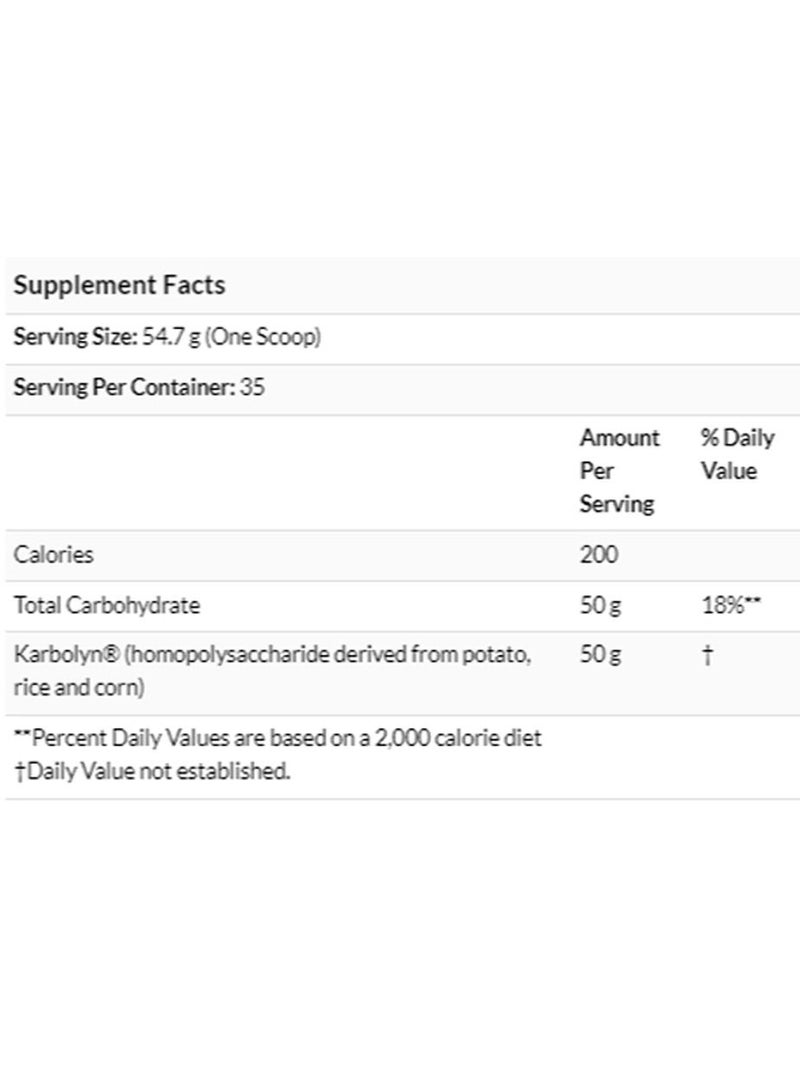Click the (One Scoop) text

click(x=263, y=337)
